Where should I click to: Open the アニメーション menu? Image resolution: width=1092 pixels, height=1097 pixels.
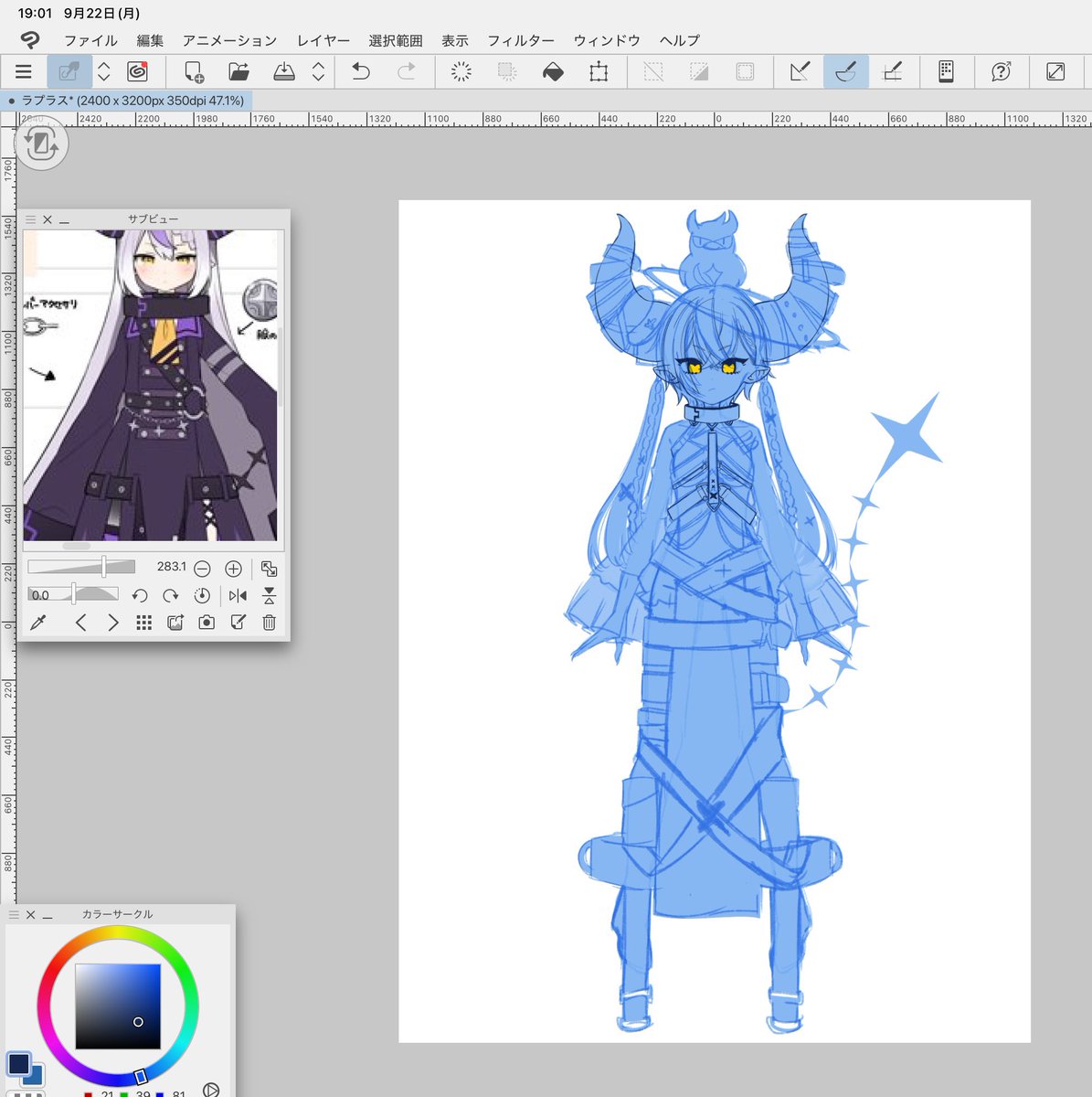229,40
